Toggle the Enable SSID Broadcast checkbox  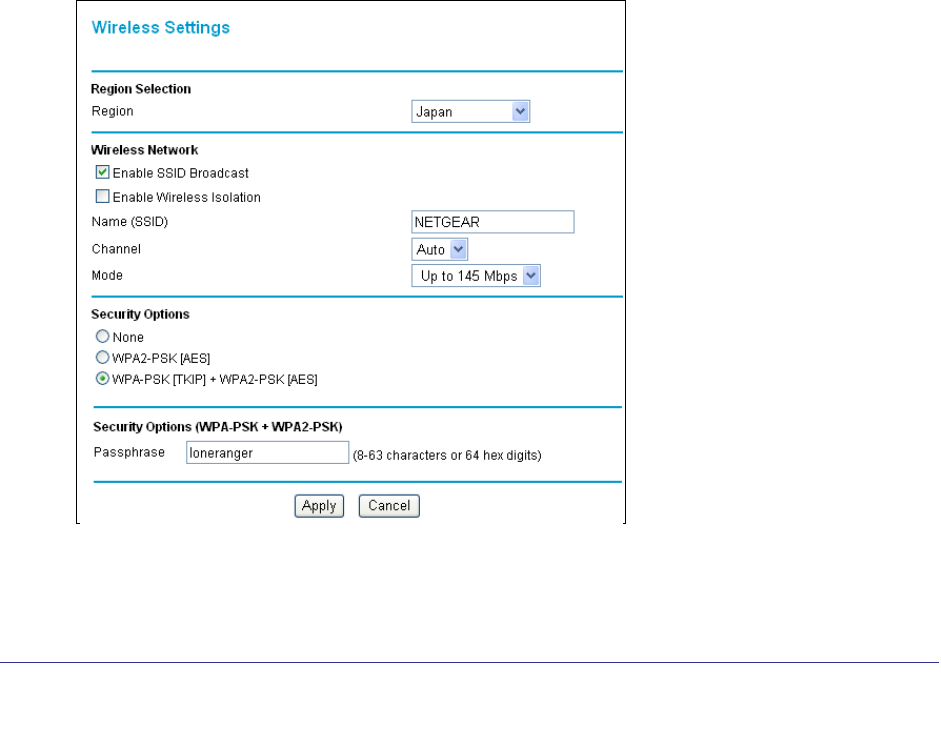pos(103,173)
